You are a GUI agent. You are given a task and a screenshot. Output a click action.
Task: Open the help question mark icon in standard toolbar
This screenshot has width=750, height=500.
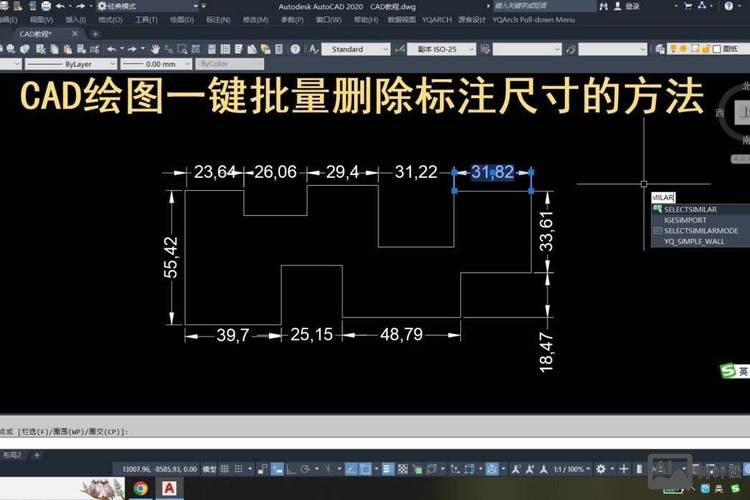click(x=295, y=49)
